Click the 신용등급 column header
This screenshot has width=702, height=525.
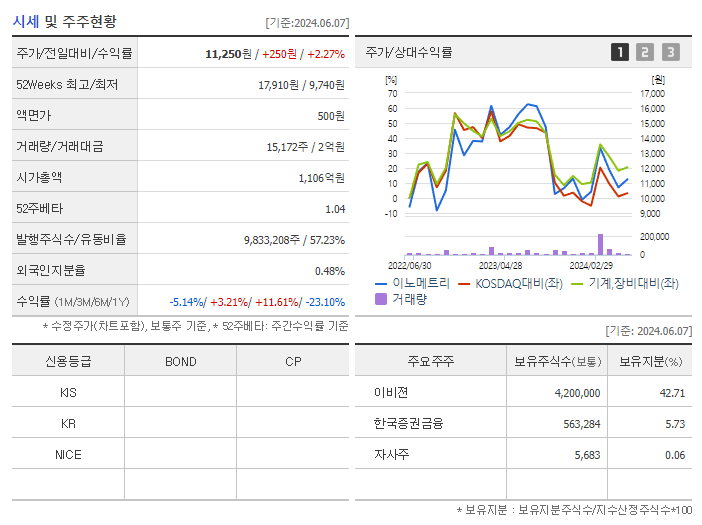click(x=68, y=361)
